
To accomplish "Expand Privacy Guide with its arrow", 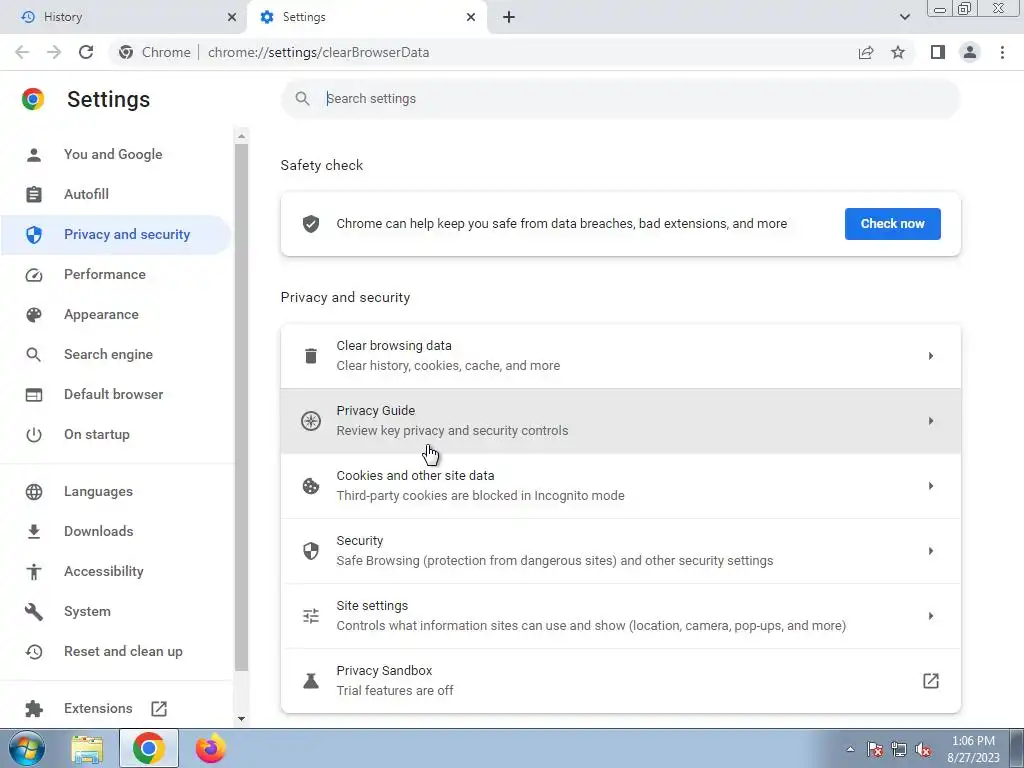I will tap(931, 421).
